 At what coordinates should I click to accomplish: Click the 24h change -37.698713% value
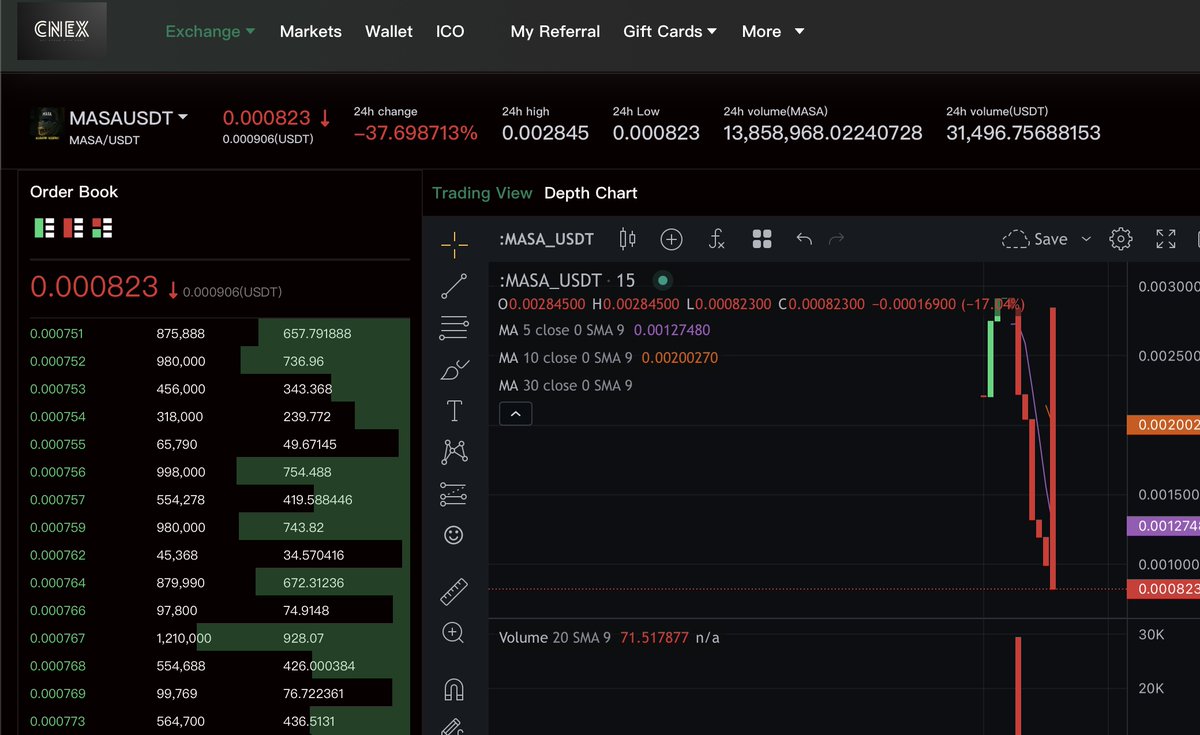tap(415, 133)
